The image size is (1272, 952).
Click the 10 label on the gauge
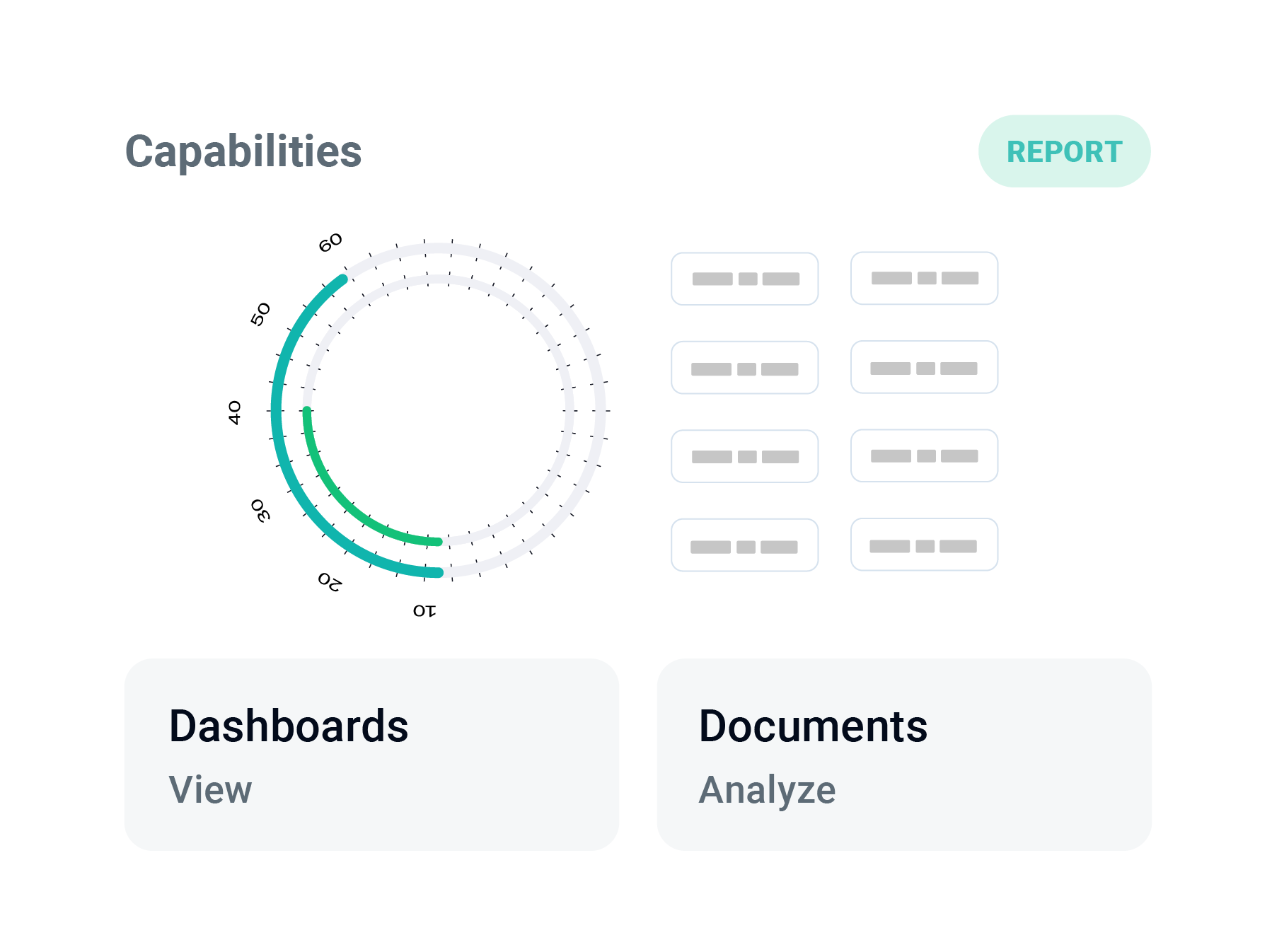[x=424, y=610]
